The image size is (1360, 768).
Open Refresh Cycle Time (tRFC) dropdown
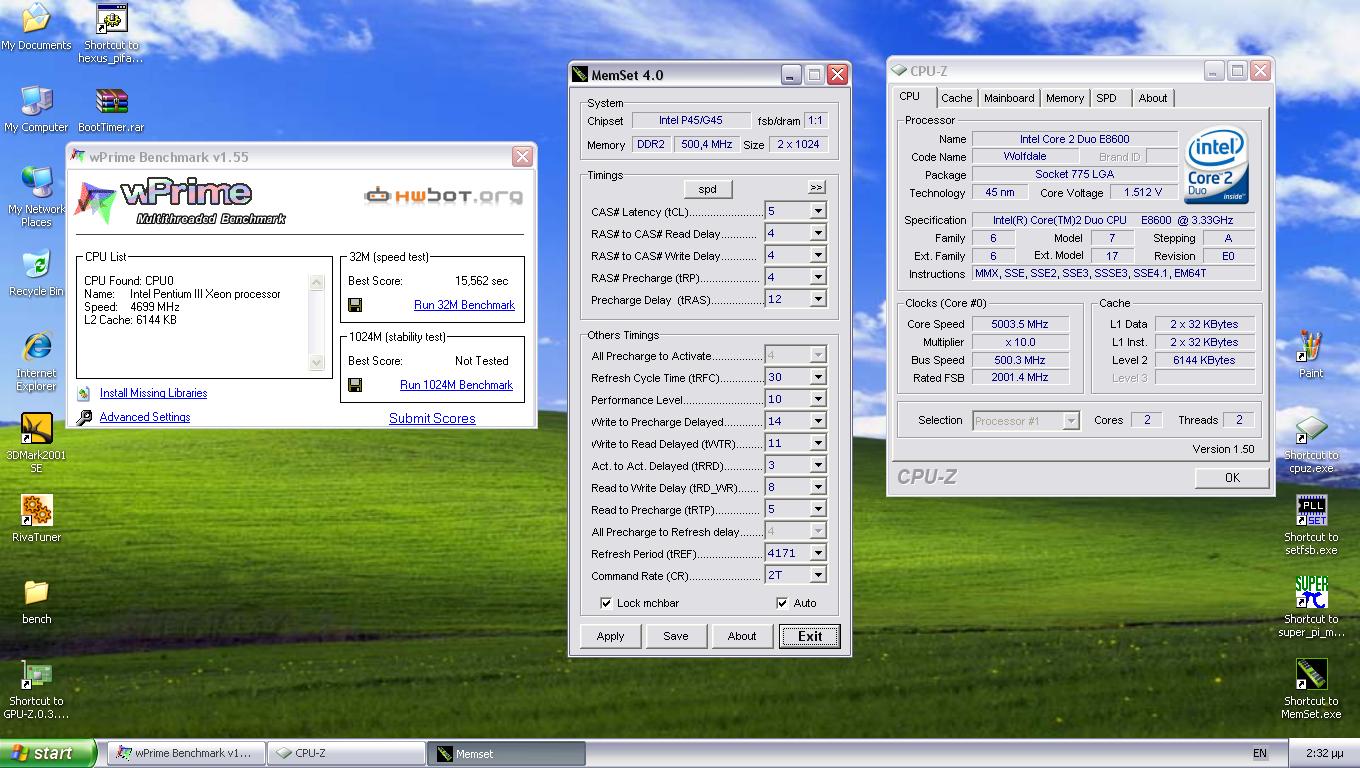pos(818,377)
